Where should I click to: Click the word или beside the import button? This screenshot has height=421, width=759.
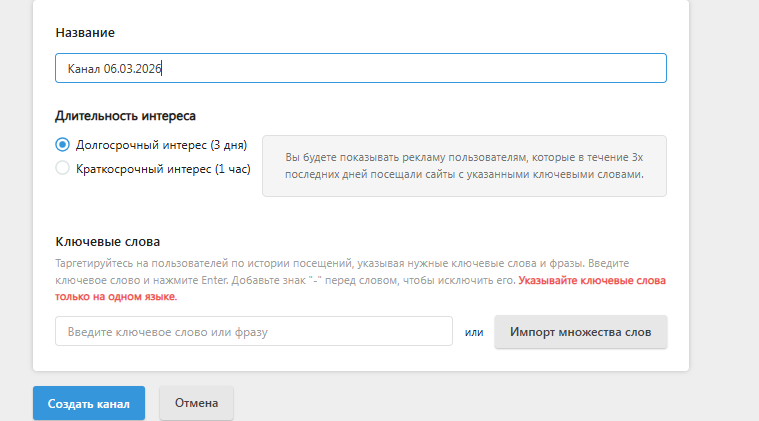point(474,331)
